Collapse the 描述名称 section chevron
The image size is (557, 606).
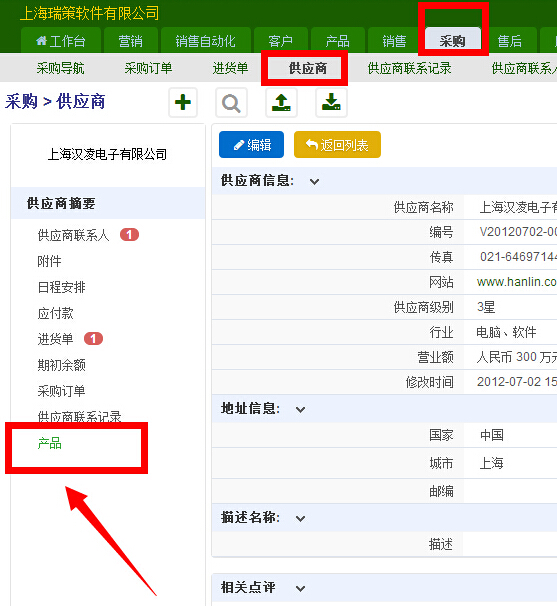(x=300, y=518)
